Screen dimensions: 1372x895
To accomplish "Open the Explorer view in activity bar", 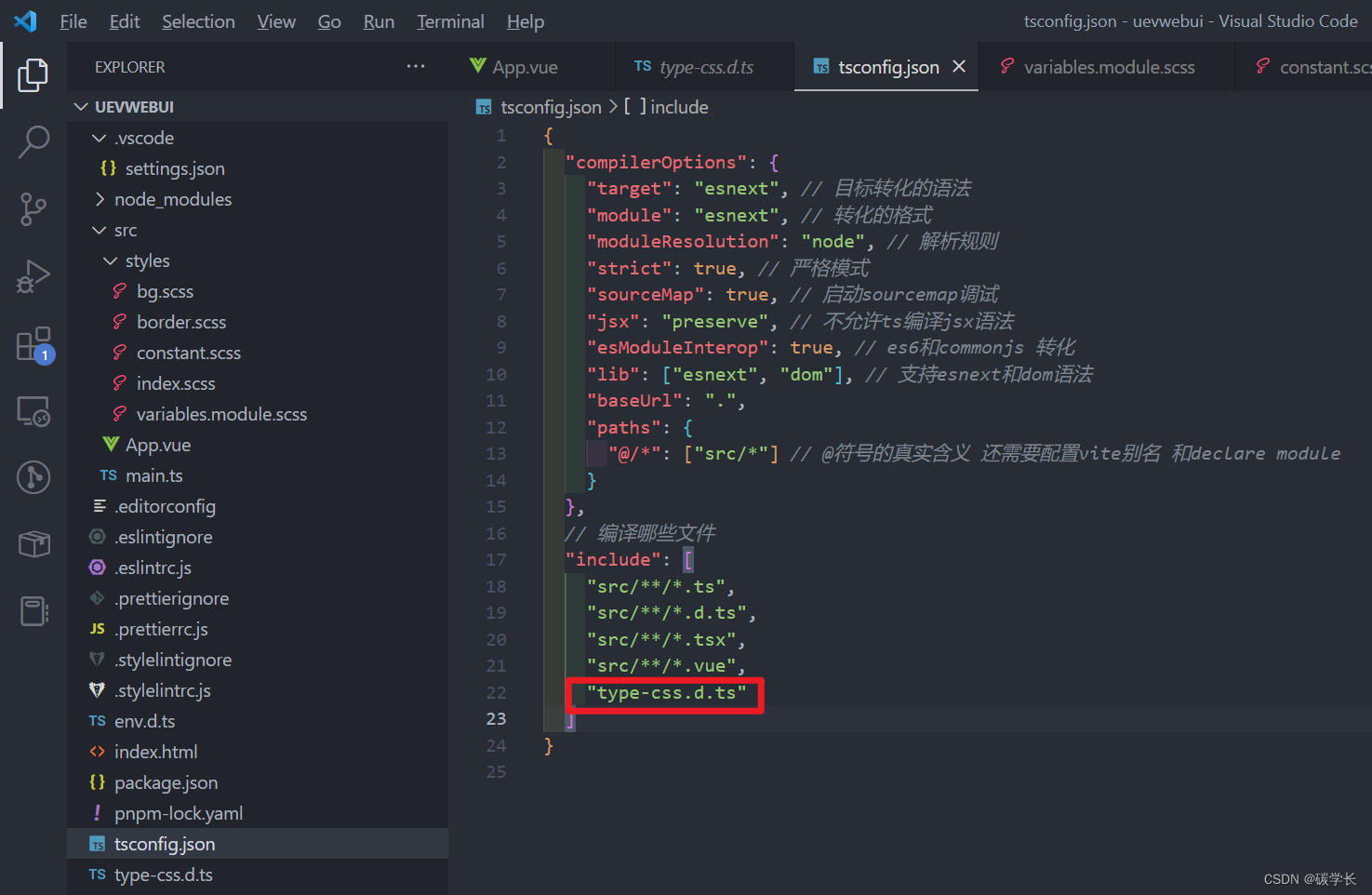I will (x=33, y=74).
